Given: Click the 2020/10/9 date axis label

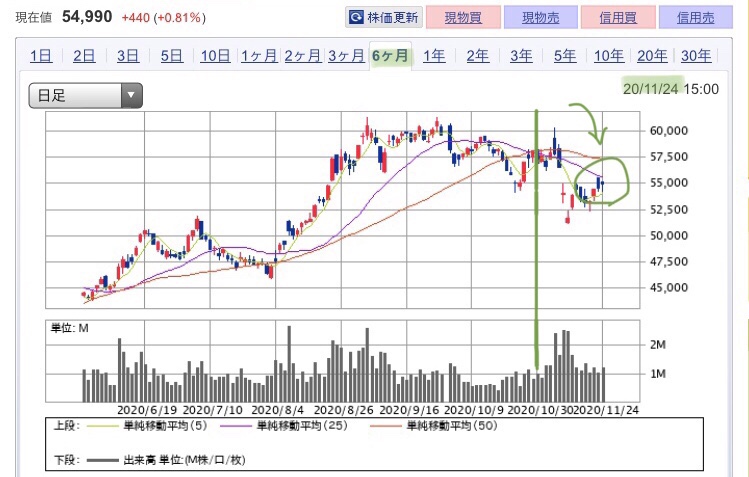Looking at the screenshot, I should coord(473,410).
